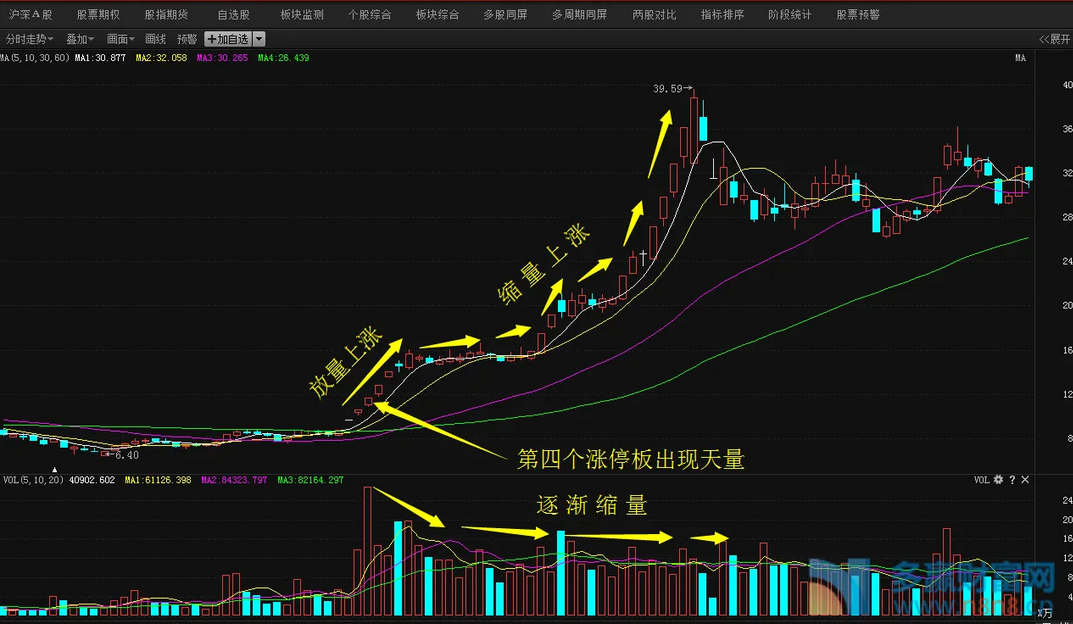Click the green MA4:26.439 value

click(x=283, y=58)
